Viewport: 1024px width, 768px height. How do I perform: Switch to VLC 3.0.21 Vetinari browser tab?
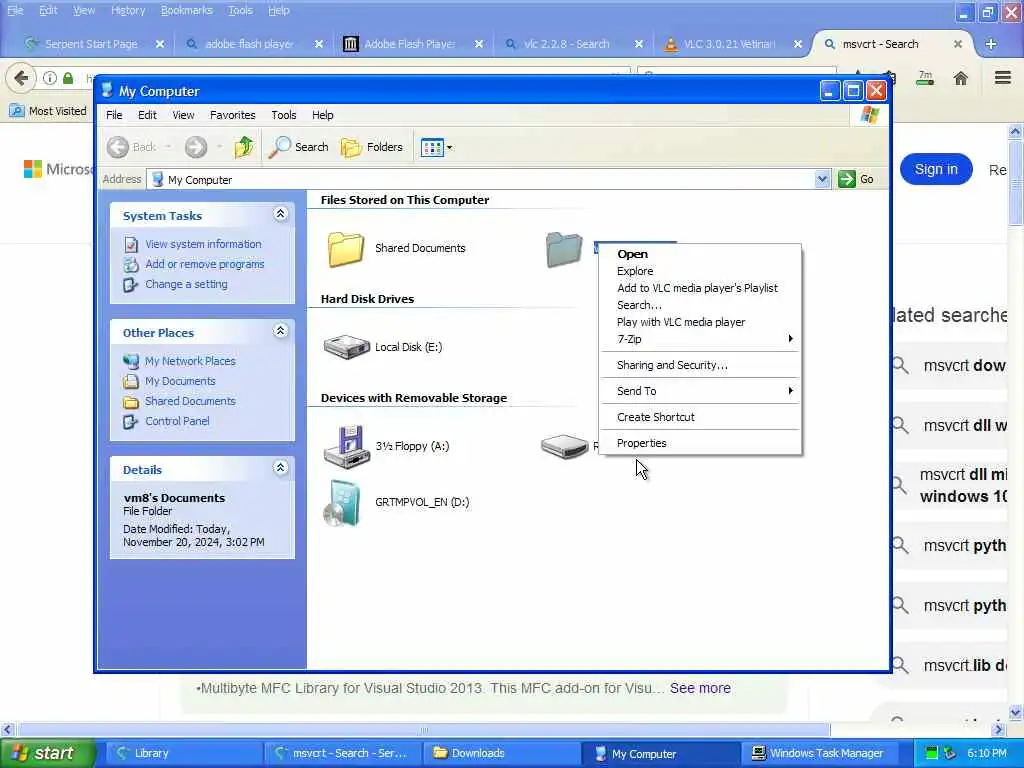tap(728, 44)
